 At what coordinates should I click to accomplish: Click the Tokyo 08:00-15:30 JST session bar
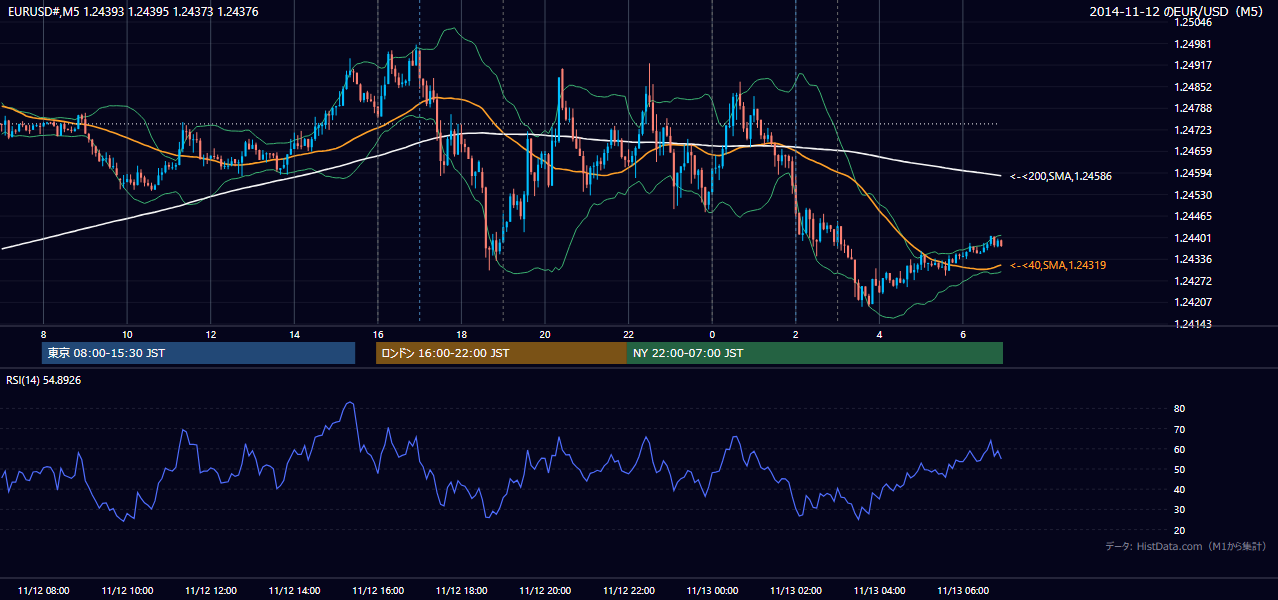[198, 353]
